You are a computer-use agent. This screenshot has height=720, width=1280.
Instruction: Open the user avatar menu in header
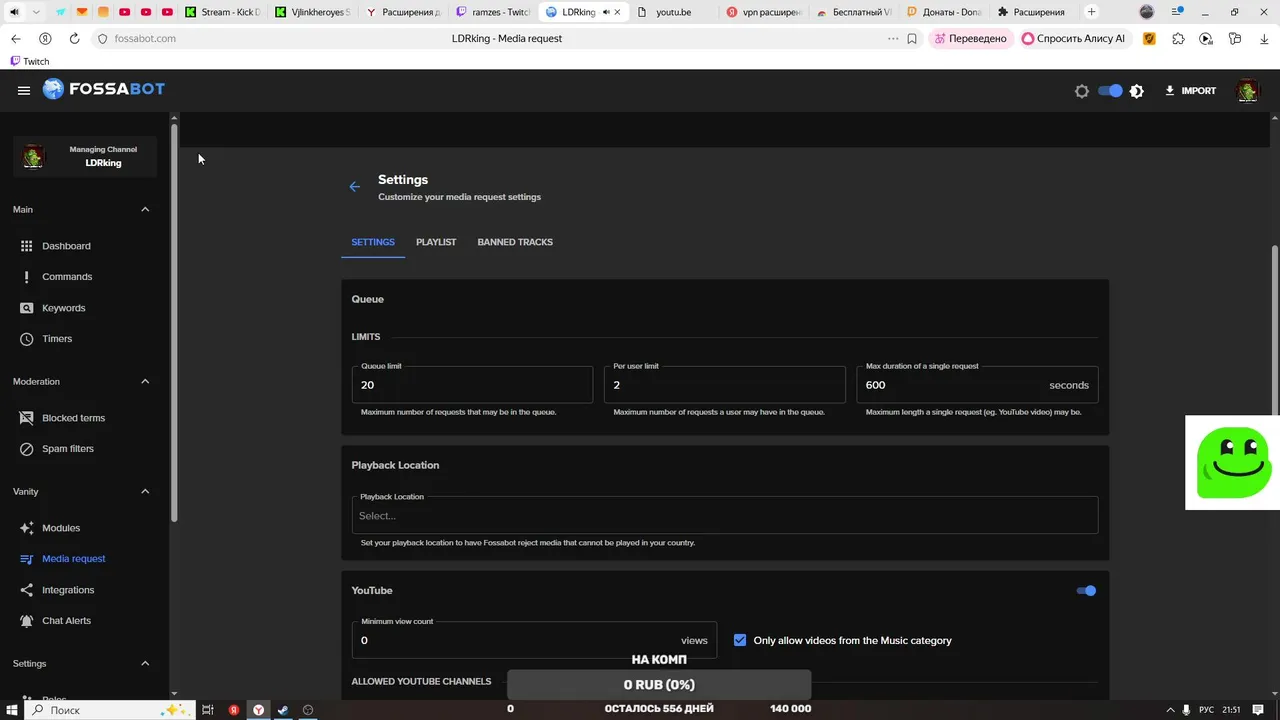pyautogui.click(x=1248, y=91)
